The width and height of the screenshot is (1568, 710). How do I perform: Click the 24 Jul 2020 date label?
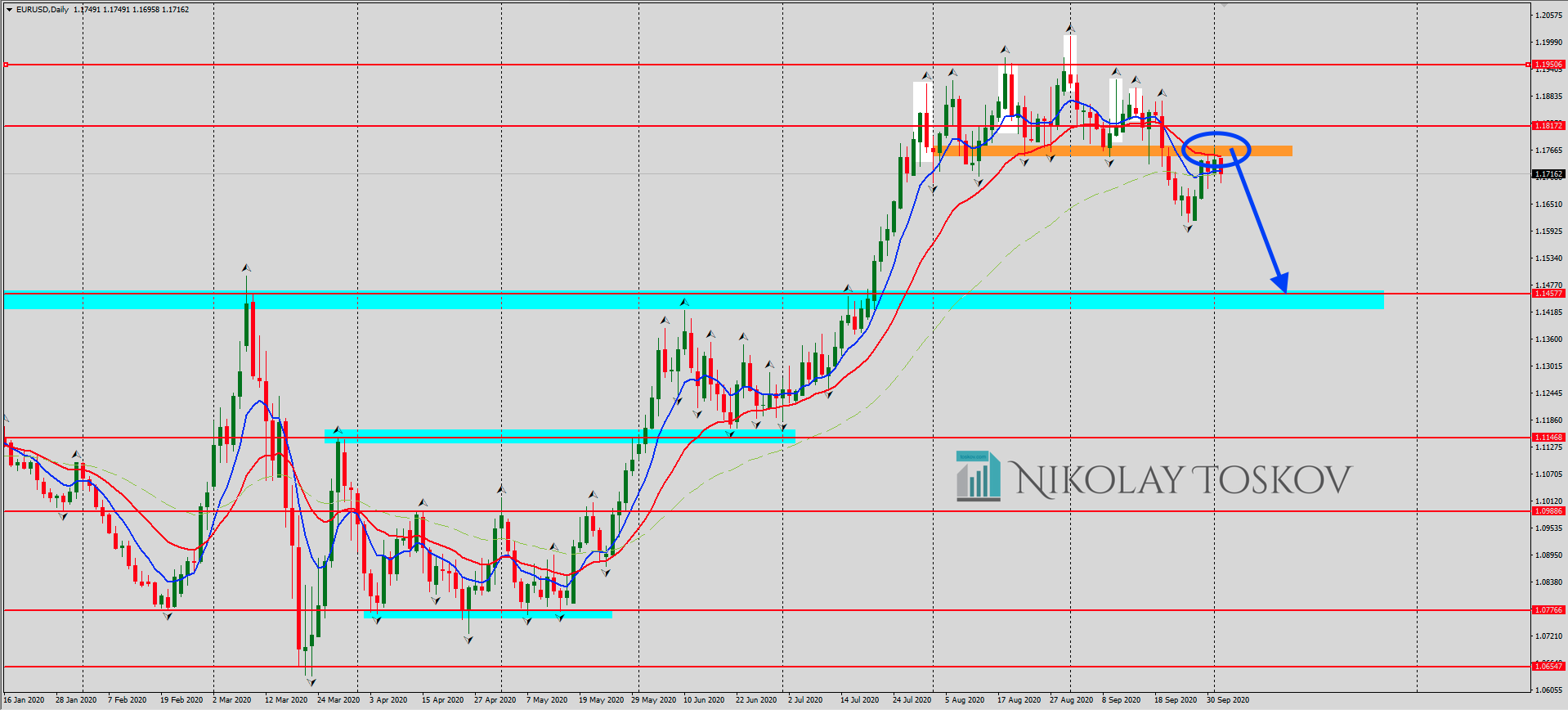click(912, 700)
